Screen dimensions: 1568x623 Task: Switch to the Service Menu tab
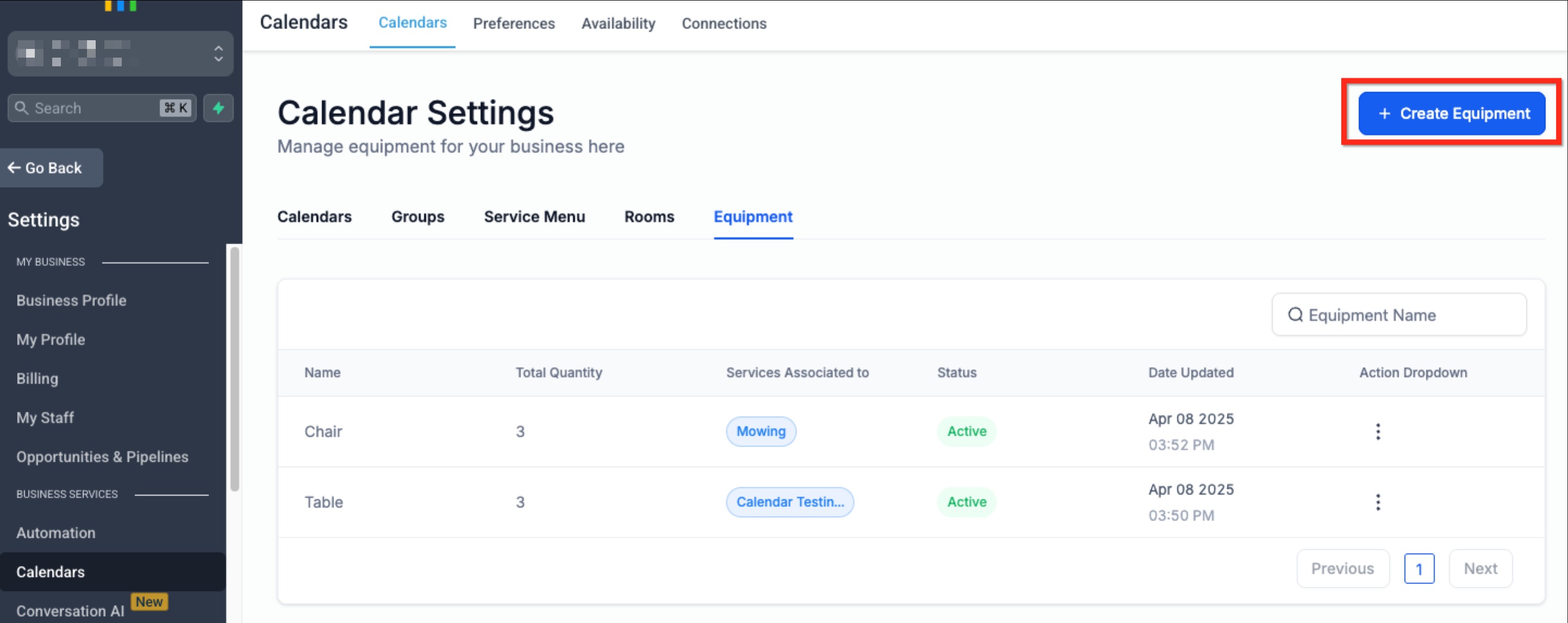[534, 216]
